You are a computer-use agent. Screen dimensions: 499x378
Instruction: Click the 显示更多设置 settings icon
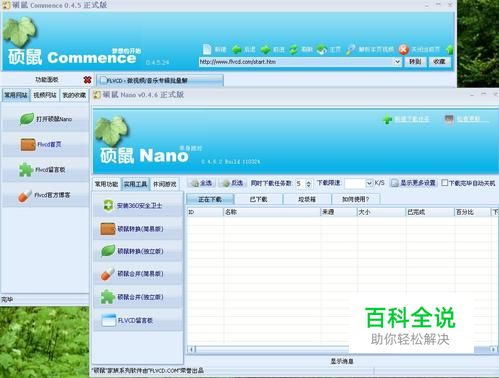click(395, 183)
